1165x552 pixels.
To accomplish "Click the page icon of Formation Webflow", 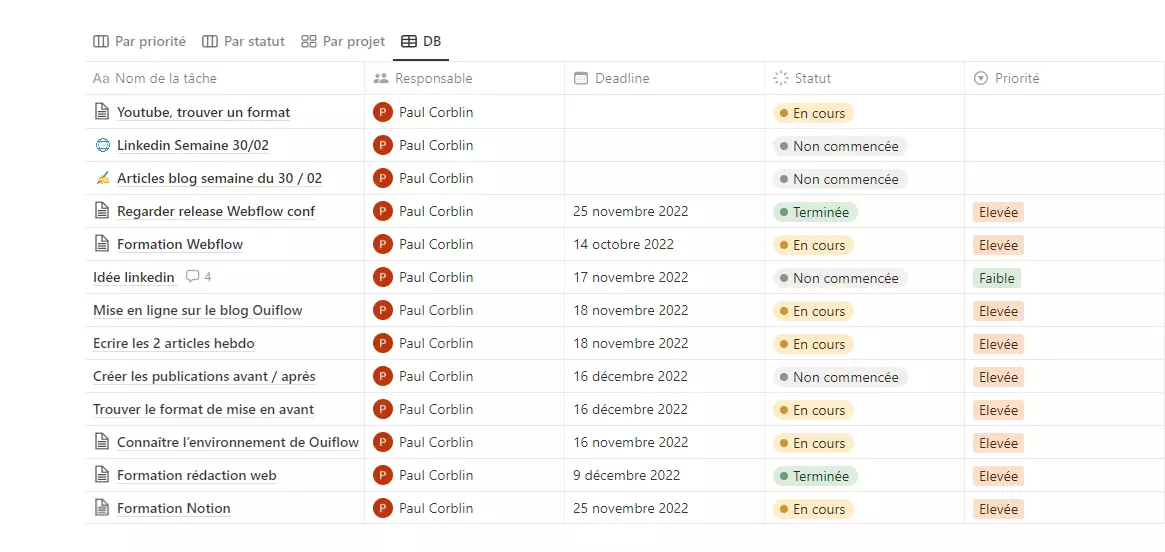I will click(x=102, y=244).
